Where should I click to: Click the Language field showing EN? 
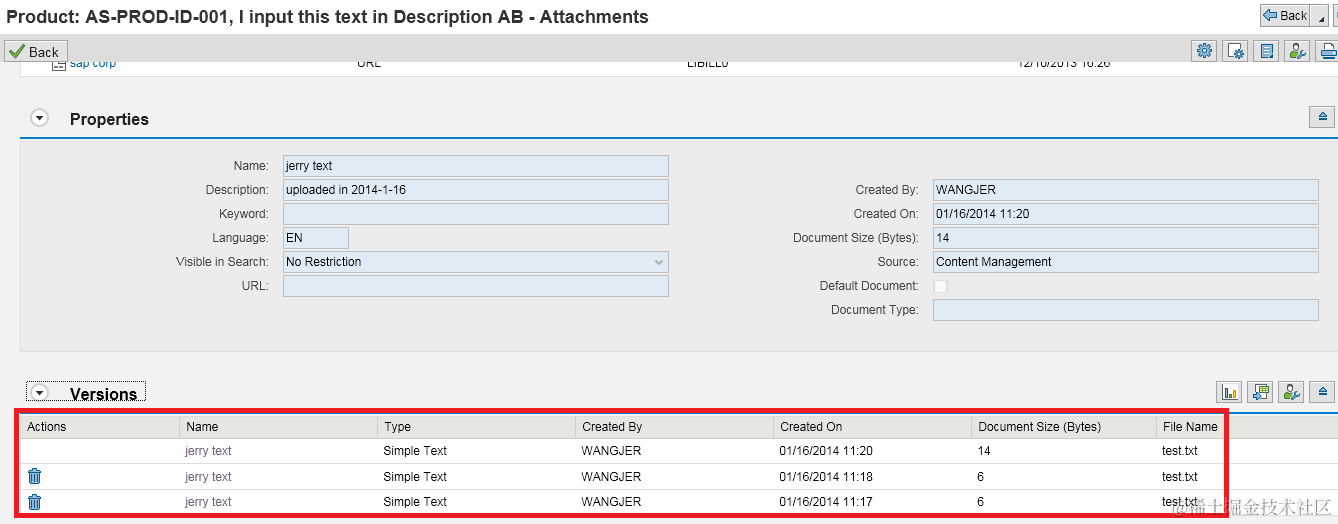click(x=316, y=238)
